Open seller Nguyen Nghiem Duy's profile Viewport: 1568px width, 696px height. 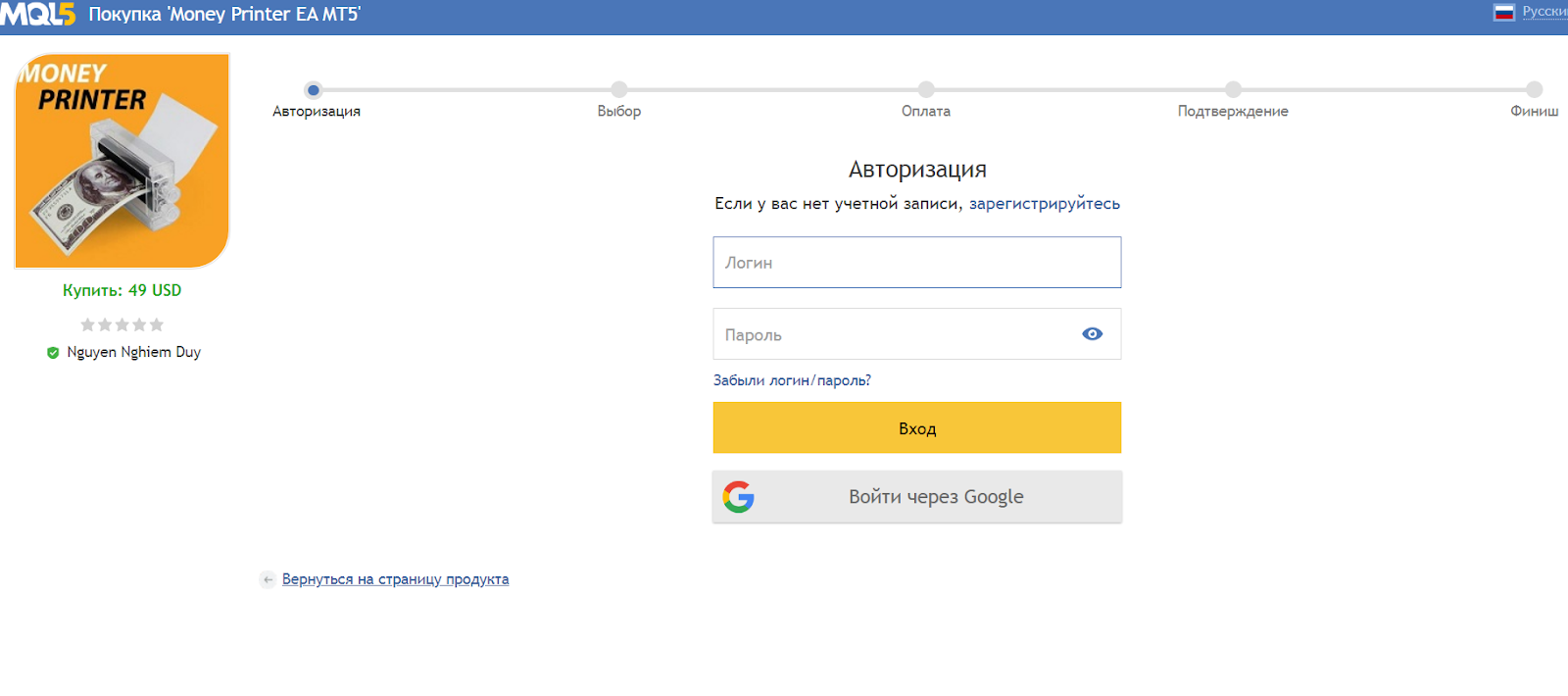click(133, 352)
